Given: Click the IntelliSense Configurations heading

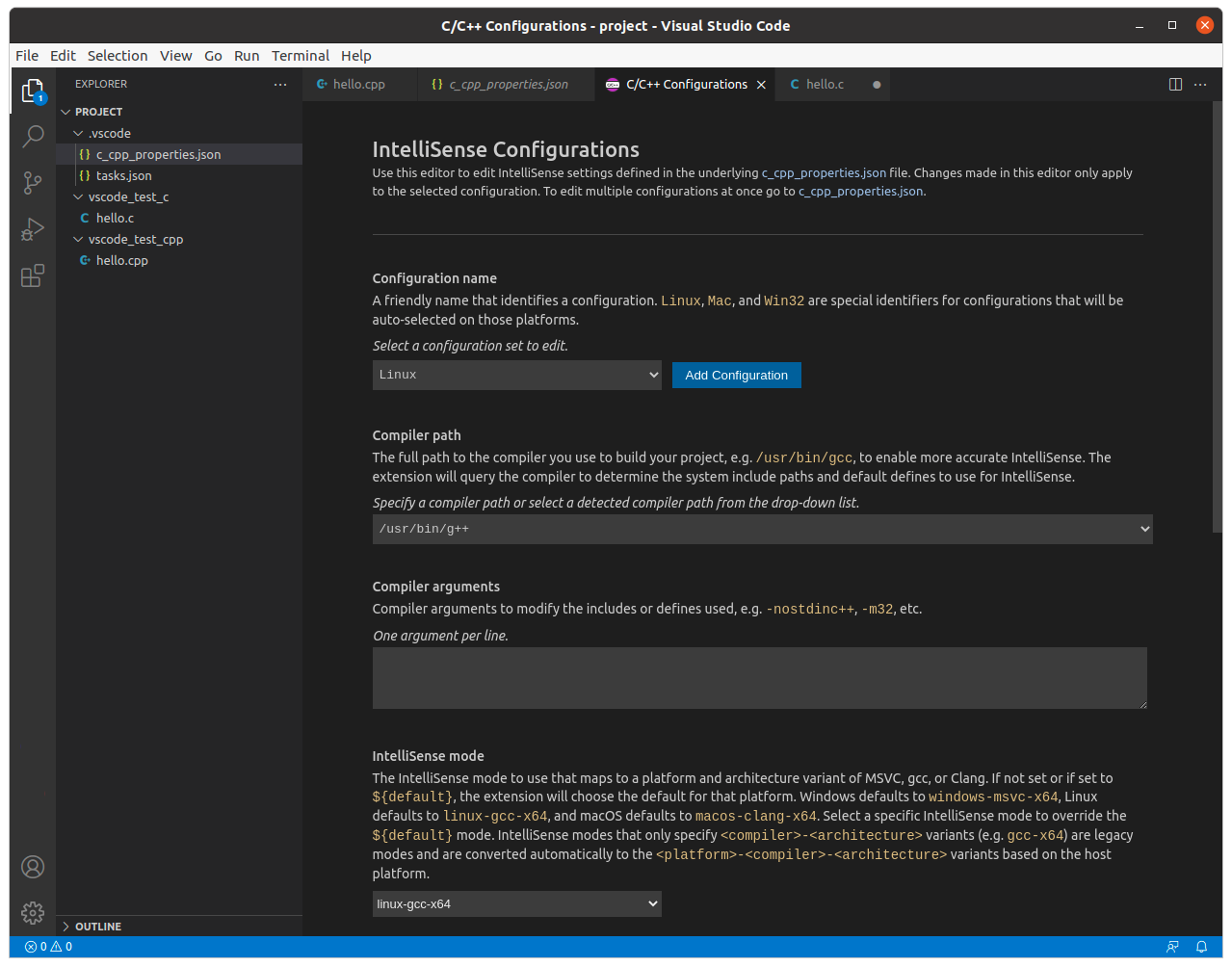Looking at the screenshot, I should click(506, 149).
